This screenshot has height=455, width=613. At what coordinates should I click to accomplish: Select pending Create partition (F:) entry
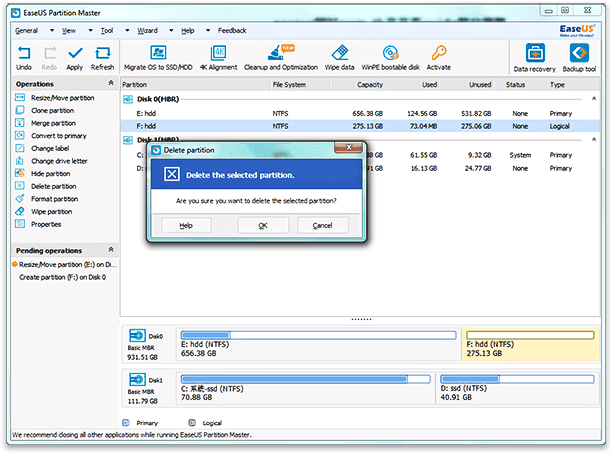point(63,277)
